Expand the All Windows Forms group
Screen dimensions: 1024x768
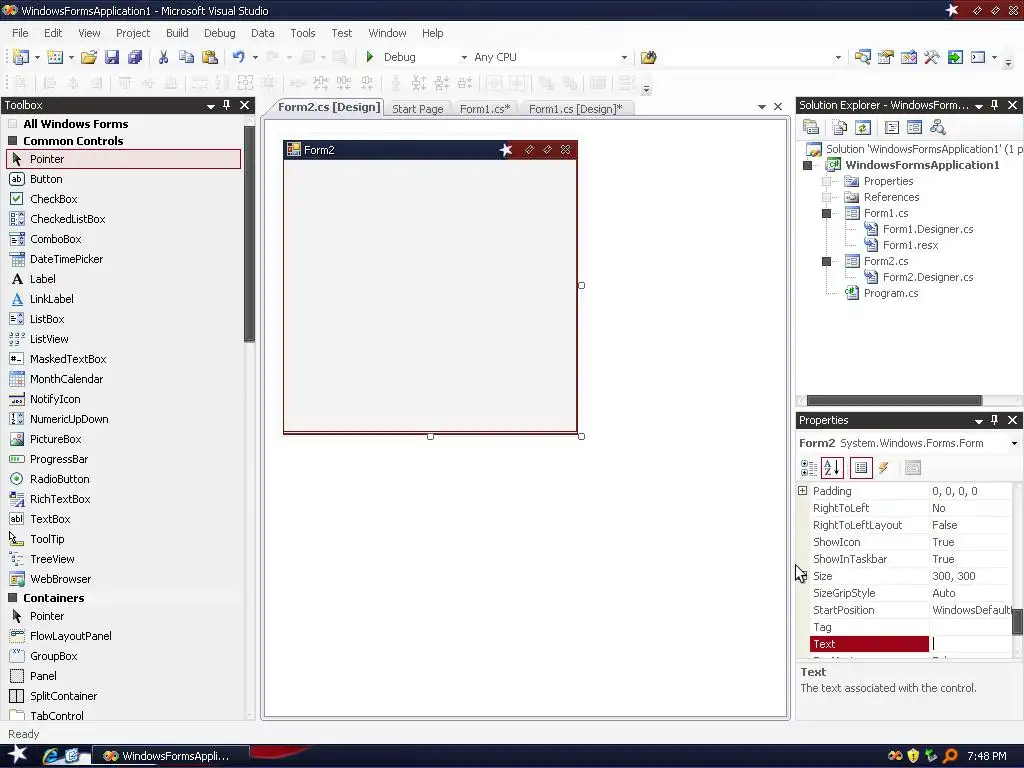12,123
